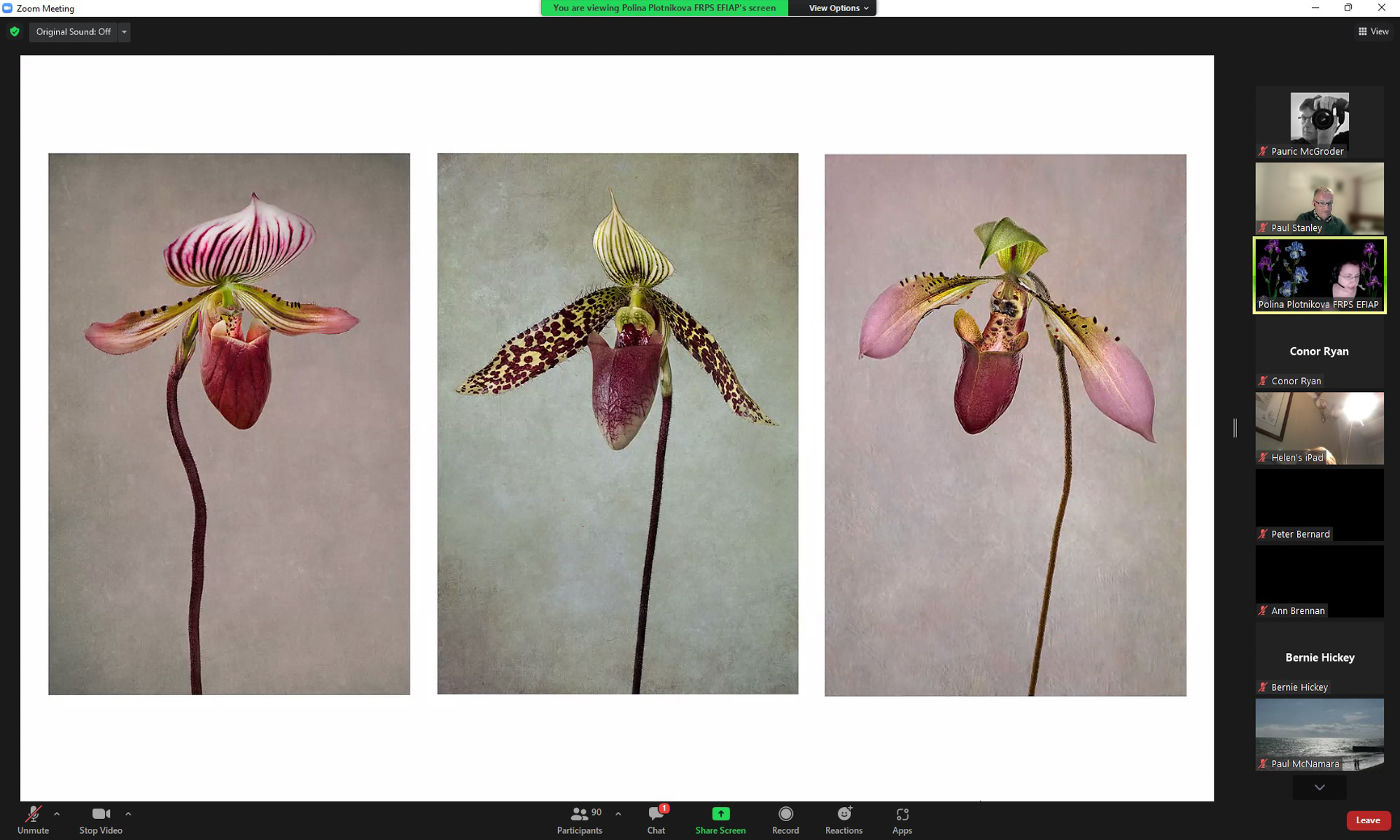Select Ann Brennan's tile

(1319, 582)
